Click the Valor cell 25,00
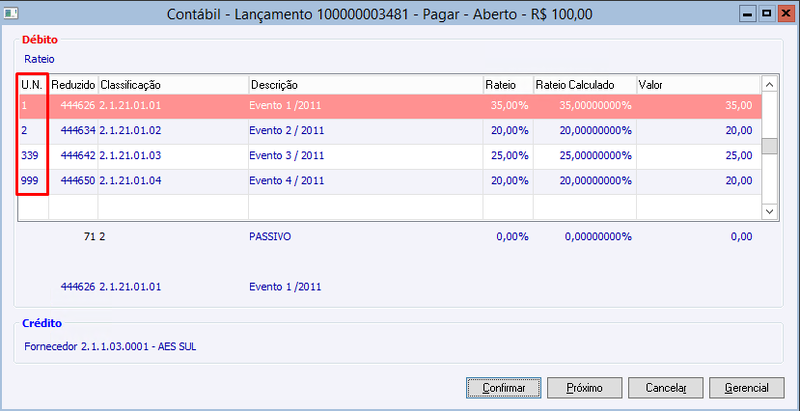The image size is (800, 411). tap(698, 156)
